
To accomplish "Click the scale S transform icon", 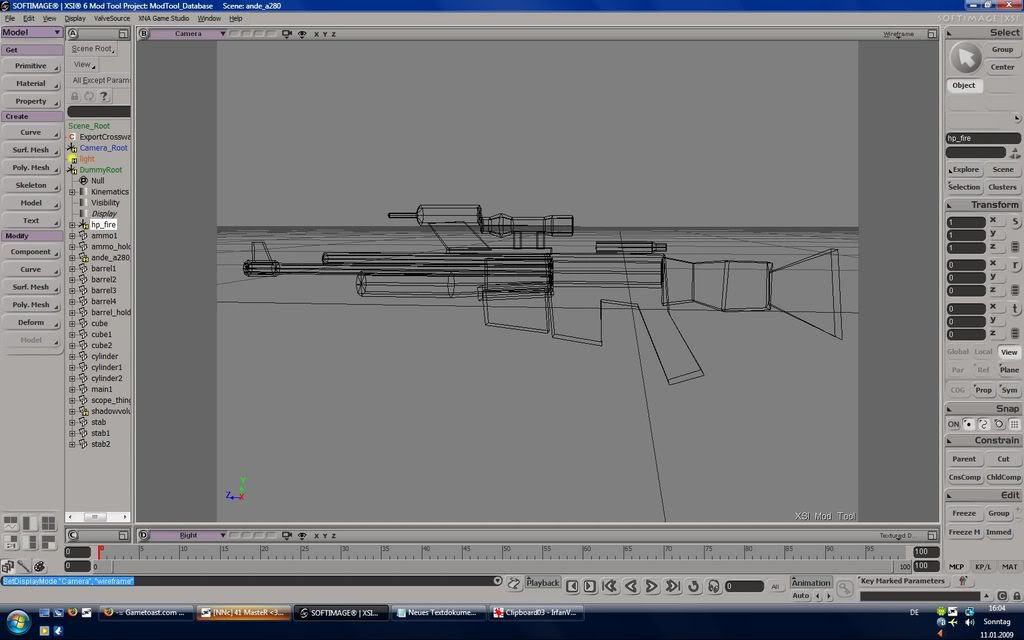I will (x=1016, y=221).
